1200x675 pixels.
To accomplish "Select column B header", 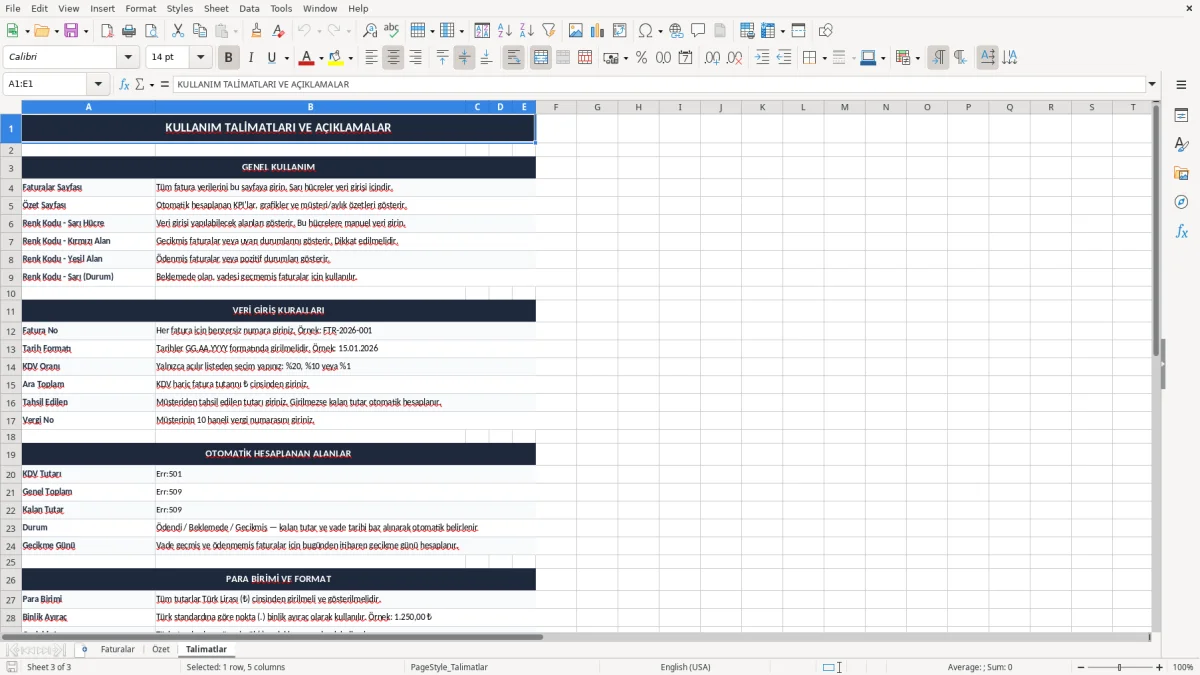I will tap(310, 107).
